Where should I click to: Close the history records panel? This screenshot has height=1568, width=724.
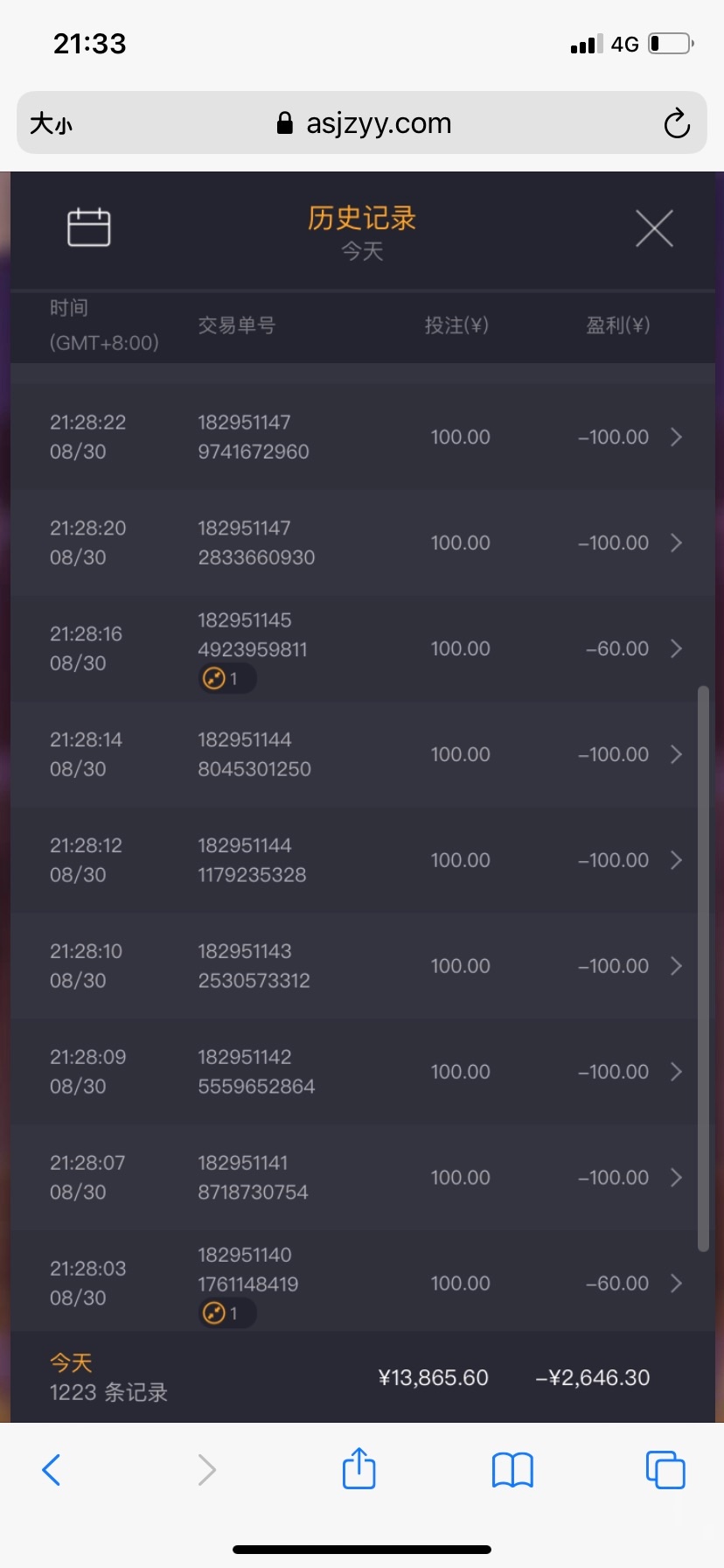(x=654, y=229)
